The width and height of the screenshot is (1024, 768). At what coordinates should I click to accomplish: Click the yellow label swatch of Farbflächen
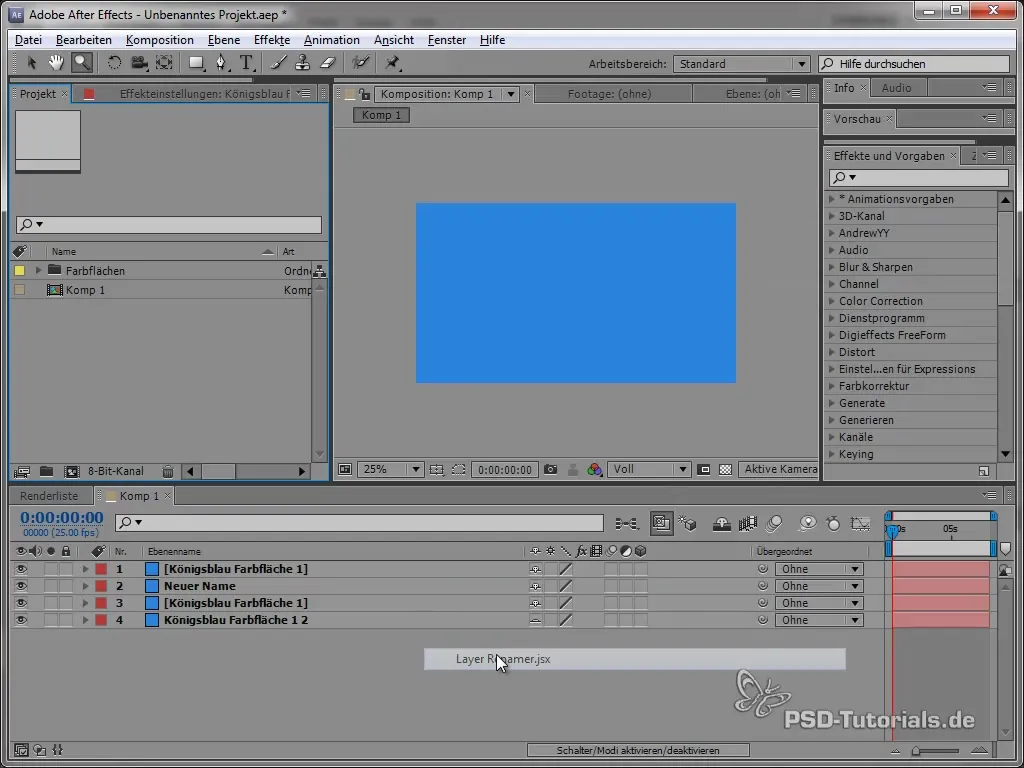[20, 270]
